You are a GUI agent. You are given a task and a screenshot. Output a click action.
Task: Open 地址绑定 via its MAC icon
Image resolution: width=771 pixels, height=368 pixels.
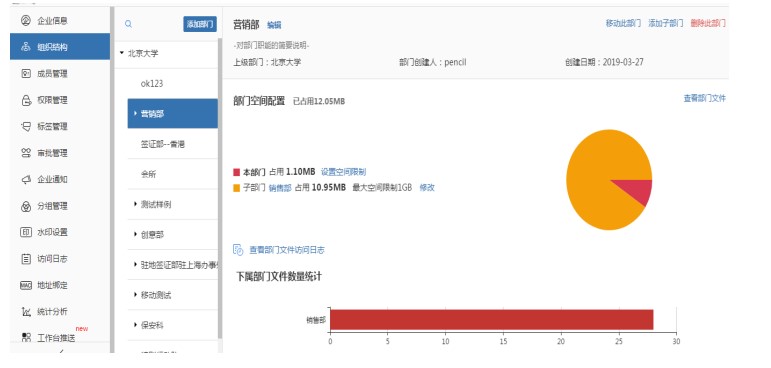point(26,285)
